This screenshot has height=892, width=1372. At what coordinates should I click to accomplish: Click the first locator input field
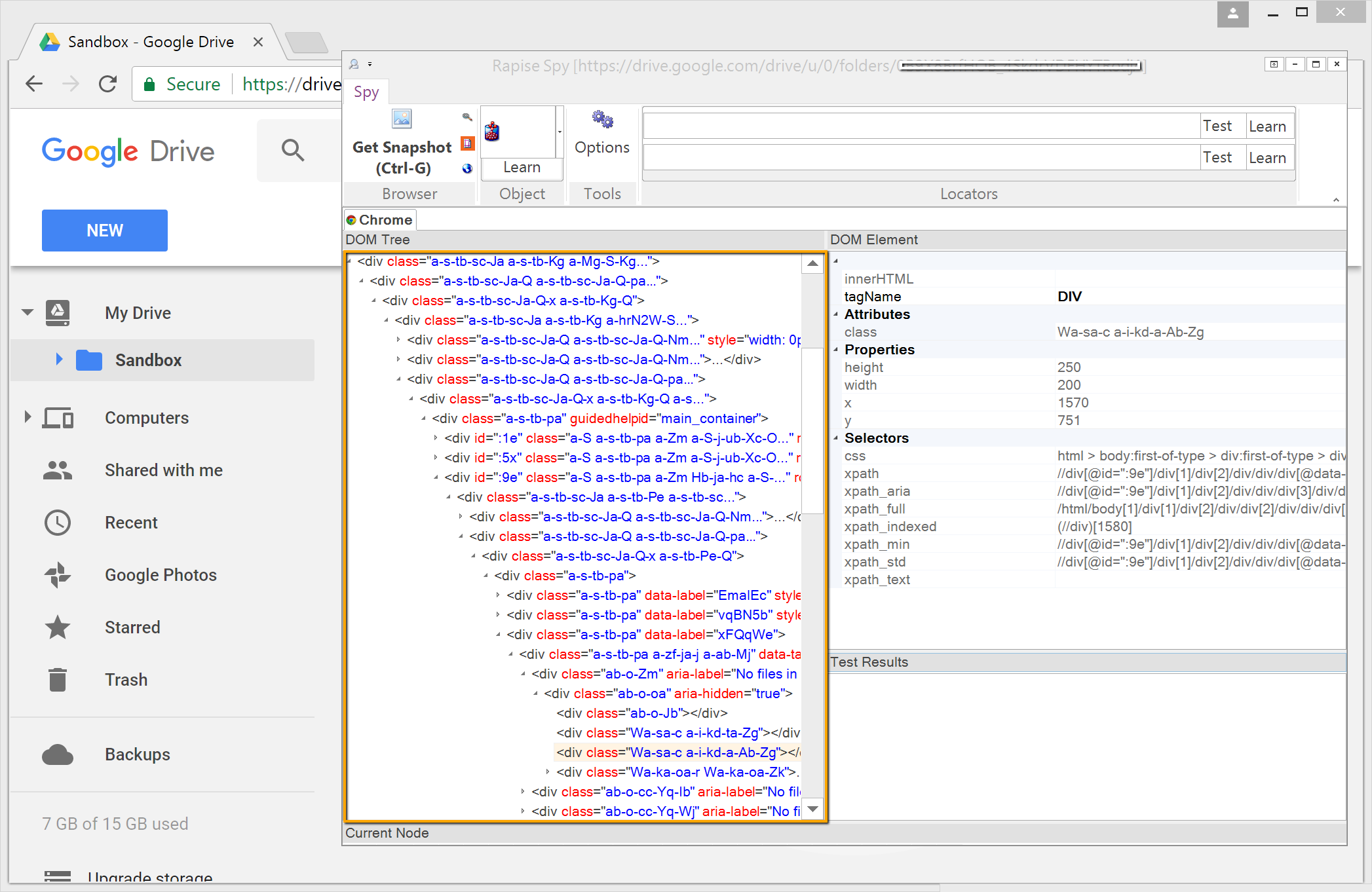(x=921, y=126)
